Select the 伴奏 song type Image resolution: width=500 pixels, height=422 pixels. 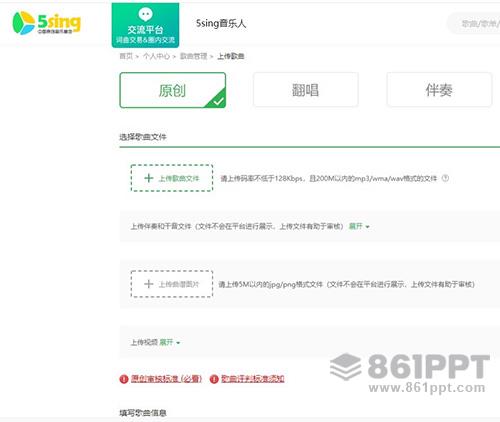pyautogui.click(x=439, y=90)
